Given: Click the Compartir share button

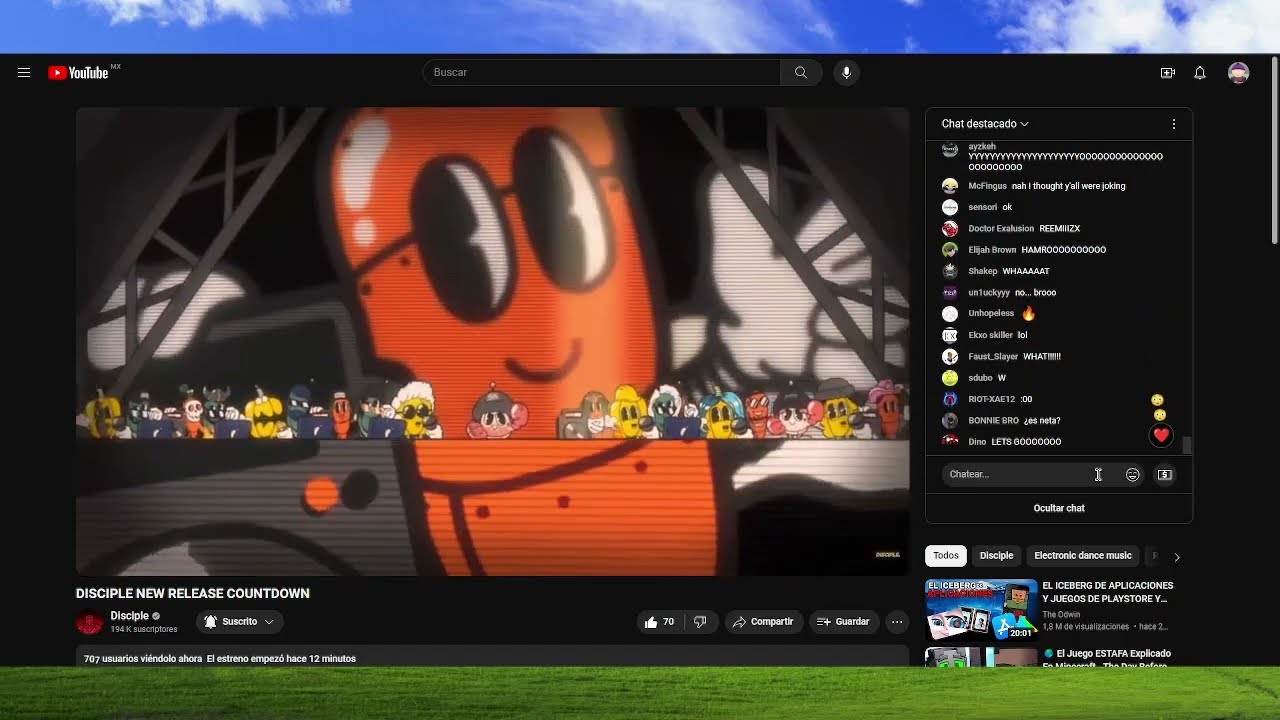Looking at the screenshot, I should [763, 622].
